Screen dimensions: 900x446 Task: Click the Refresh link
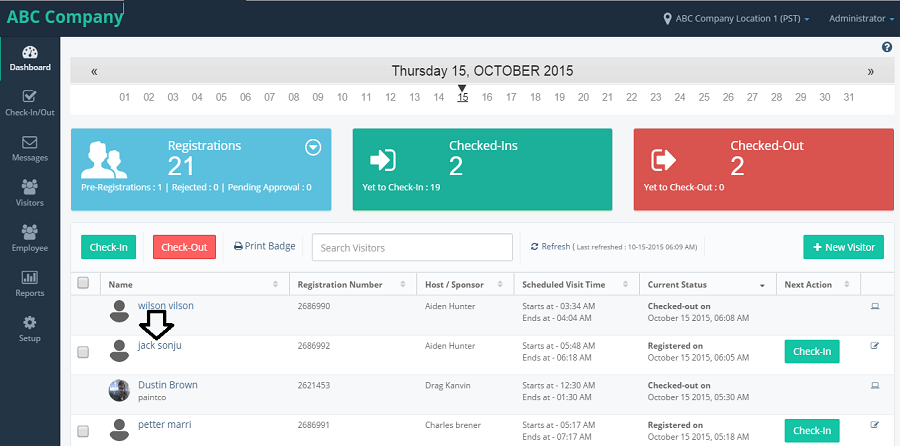[x=550, y=246]
